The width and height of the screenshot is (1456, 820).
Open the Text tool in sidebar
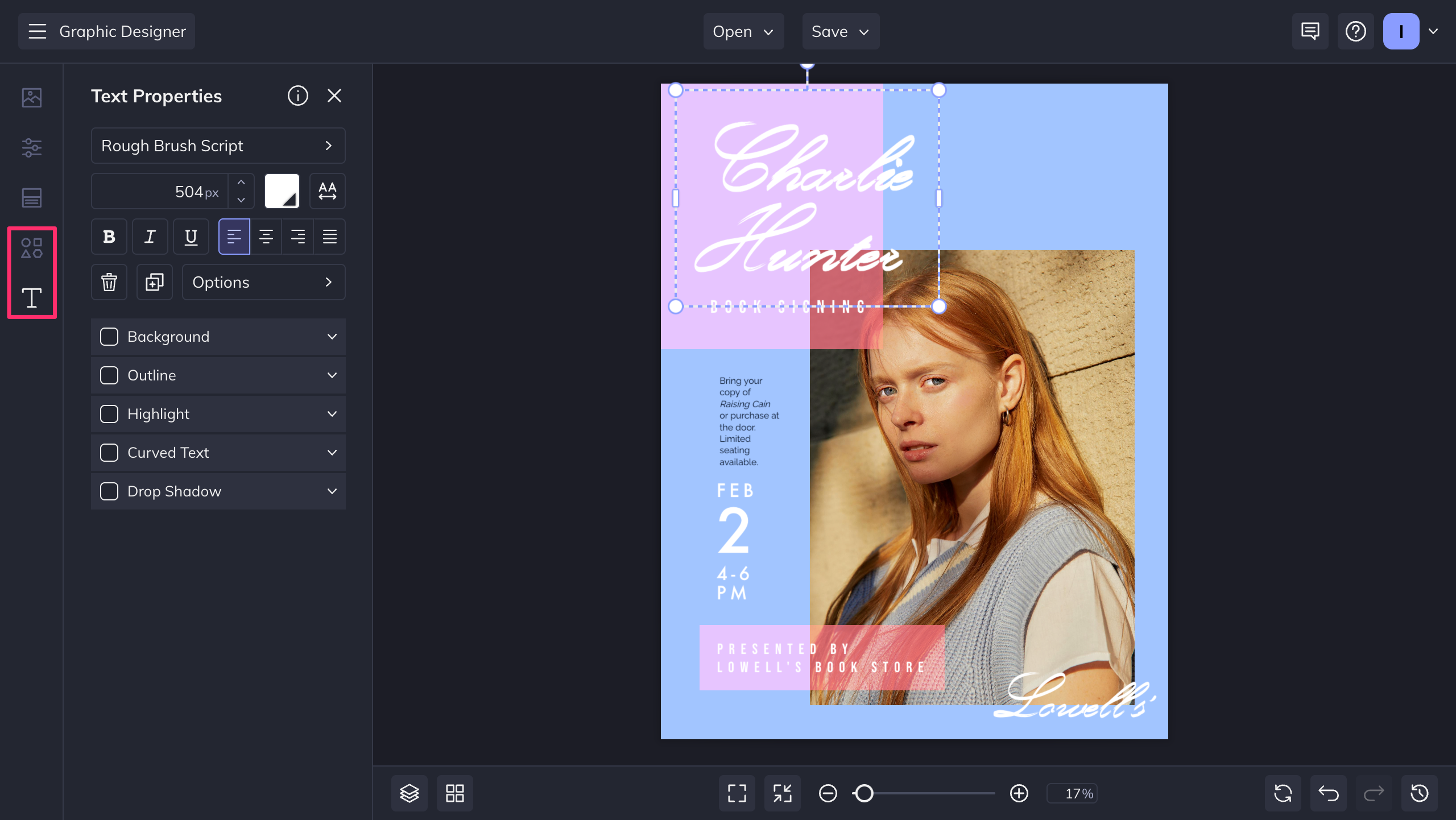[31, 297]
